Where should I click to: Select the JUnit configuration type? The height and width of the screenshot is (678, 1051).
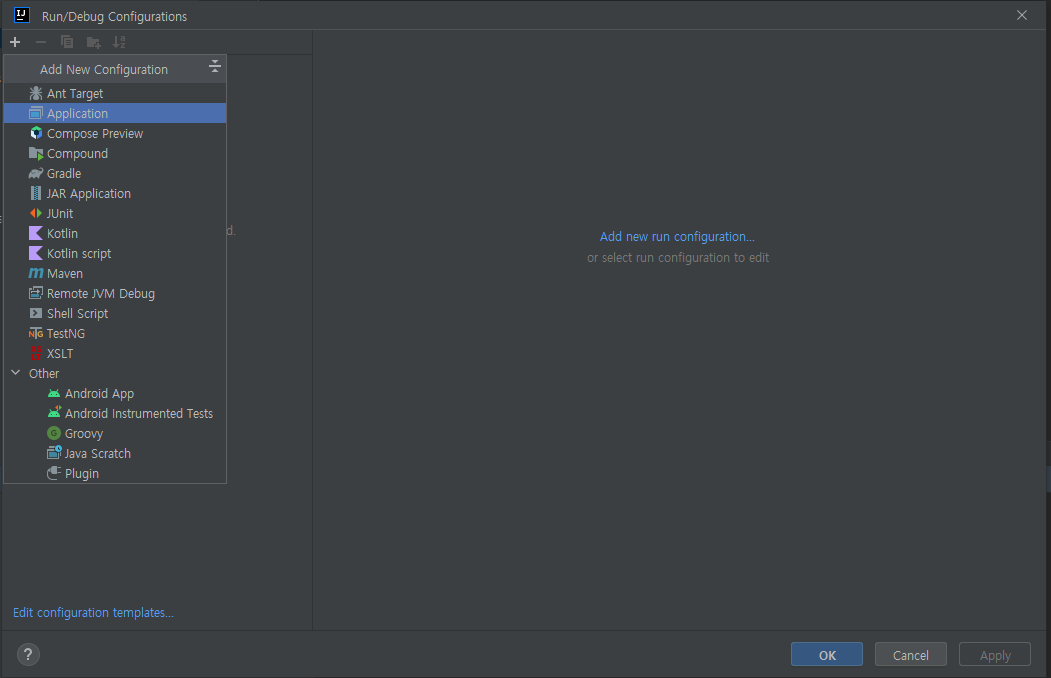115,213
